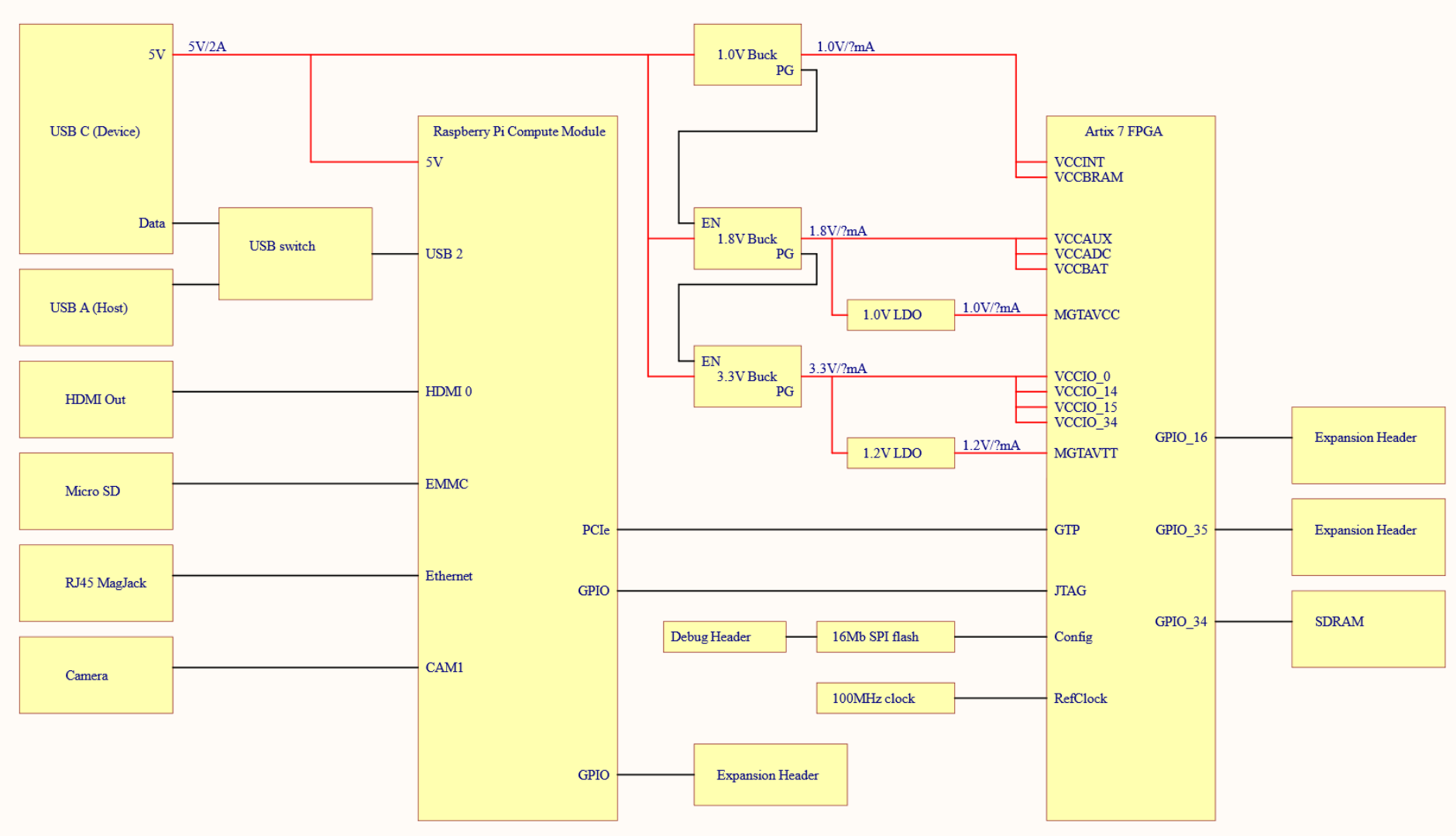Click the CAM1 pin label
The image size is (1456, 836).
coord(444,667)
